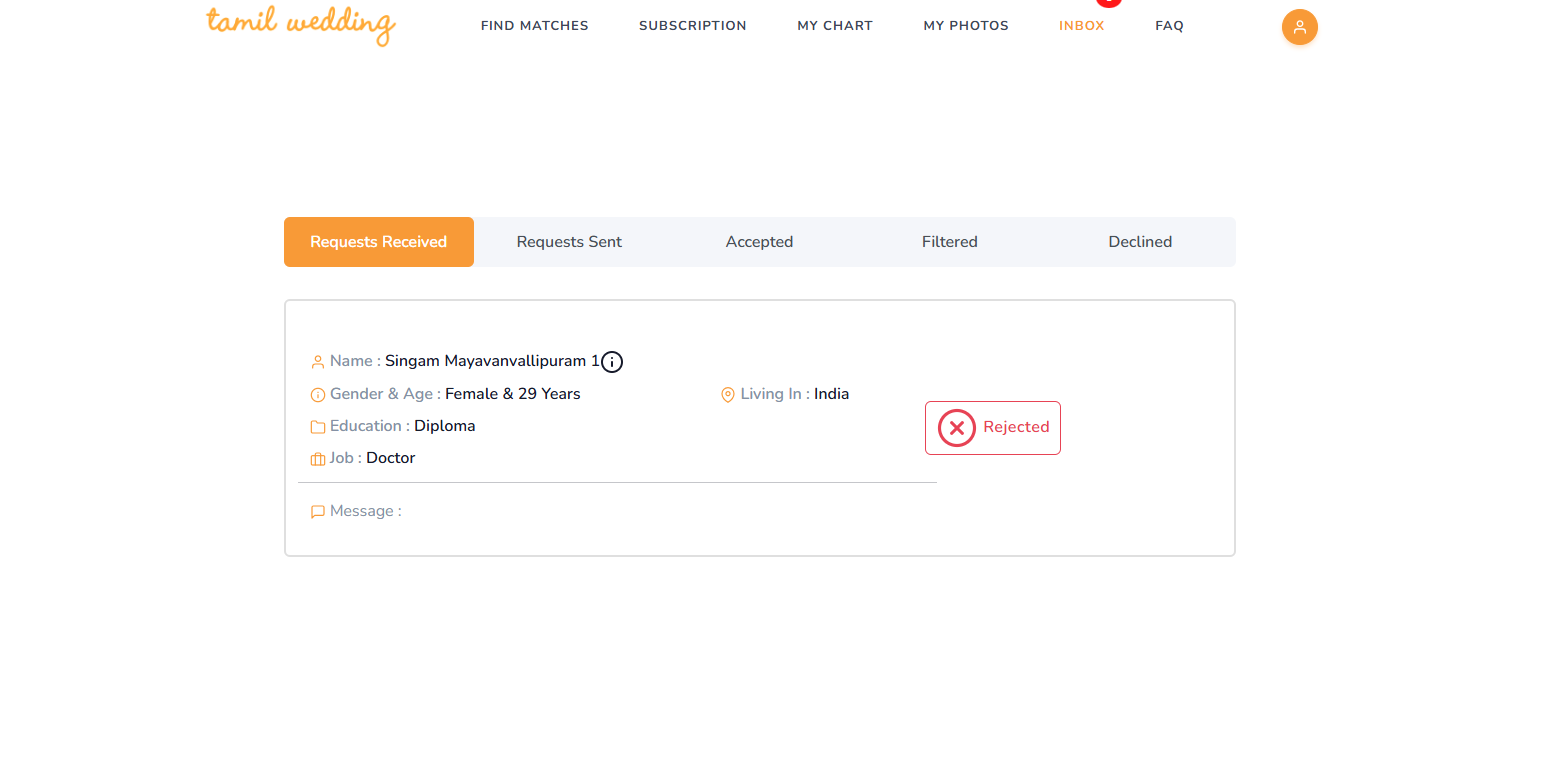1551x764 pixels.
Task: Switch to the Requests Sent tab
Action: pyautogui.click(x=569, y=242)
